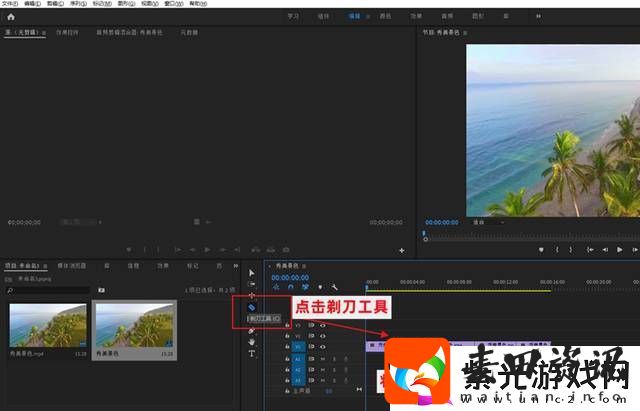Open Program monitor zoom level dropdown
640x411 pixels.
(x=489, y=222)
